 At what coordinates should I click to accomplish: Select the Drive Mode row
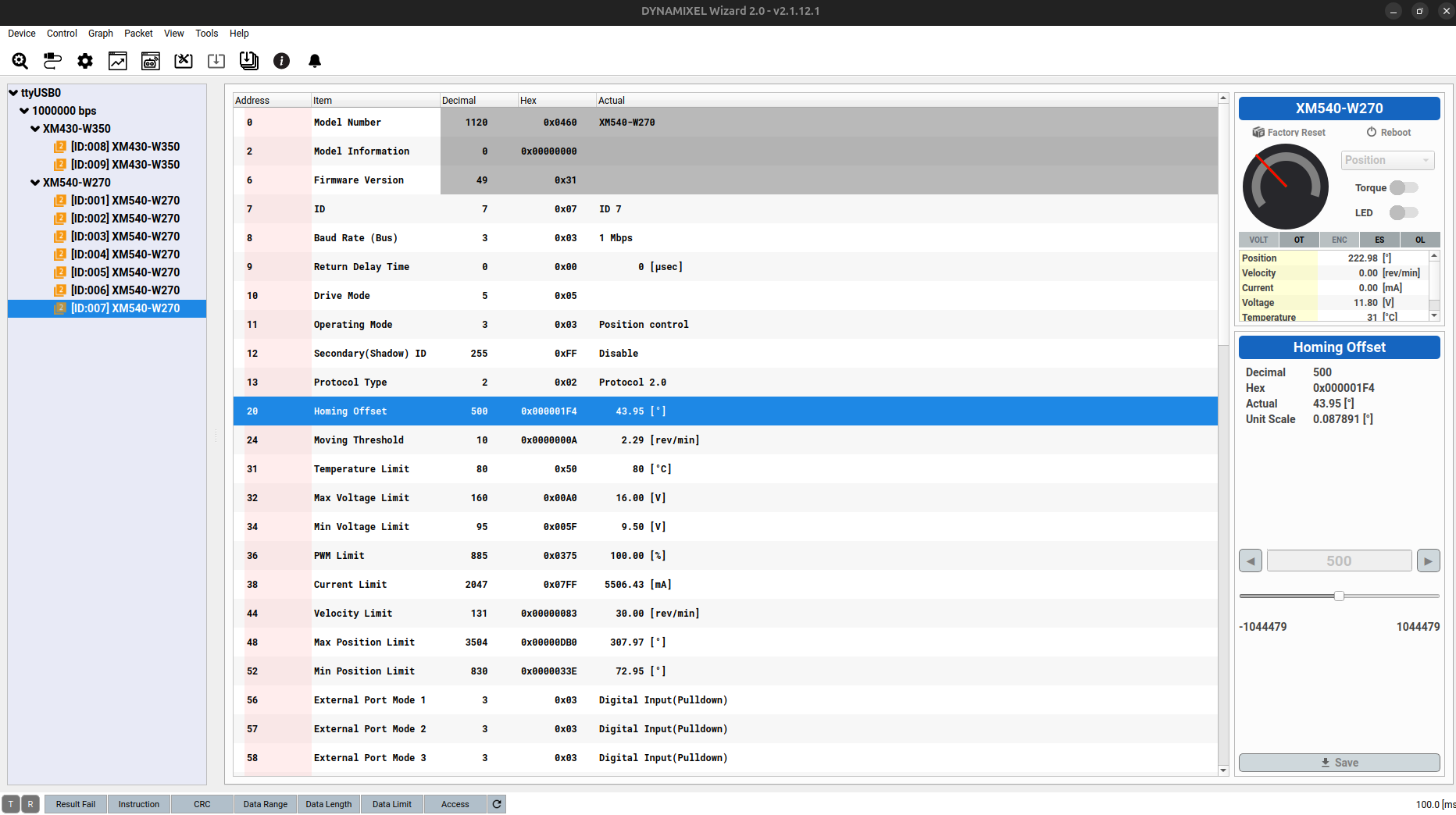point(725,296)
